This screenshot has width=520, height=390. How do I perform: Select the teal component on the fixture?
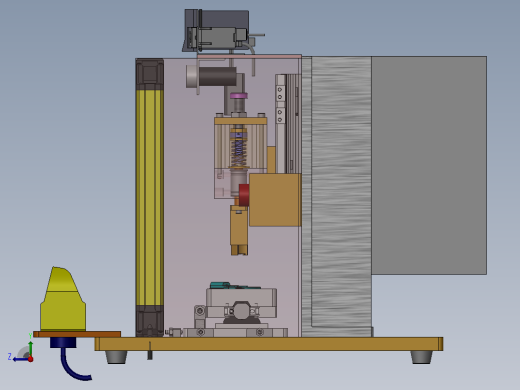[x=221, y=285]
